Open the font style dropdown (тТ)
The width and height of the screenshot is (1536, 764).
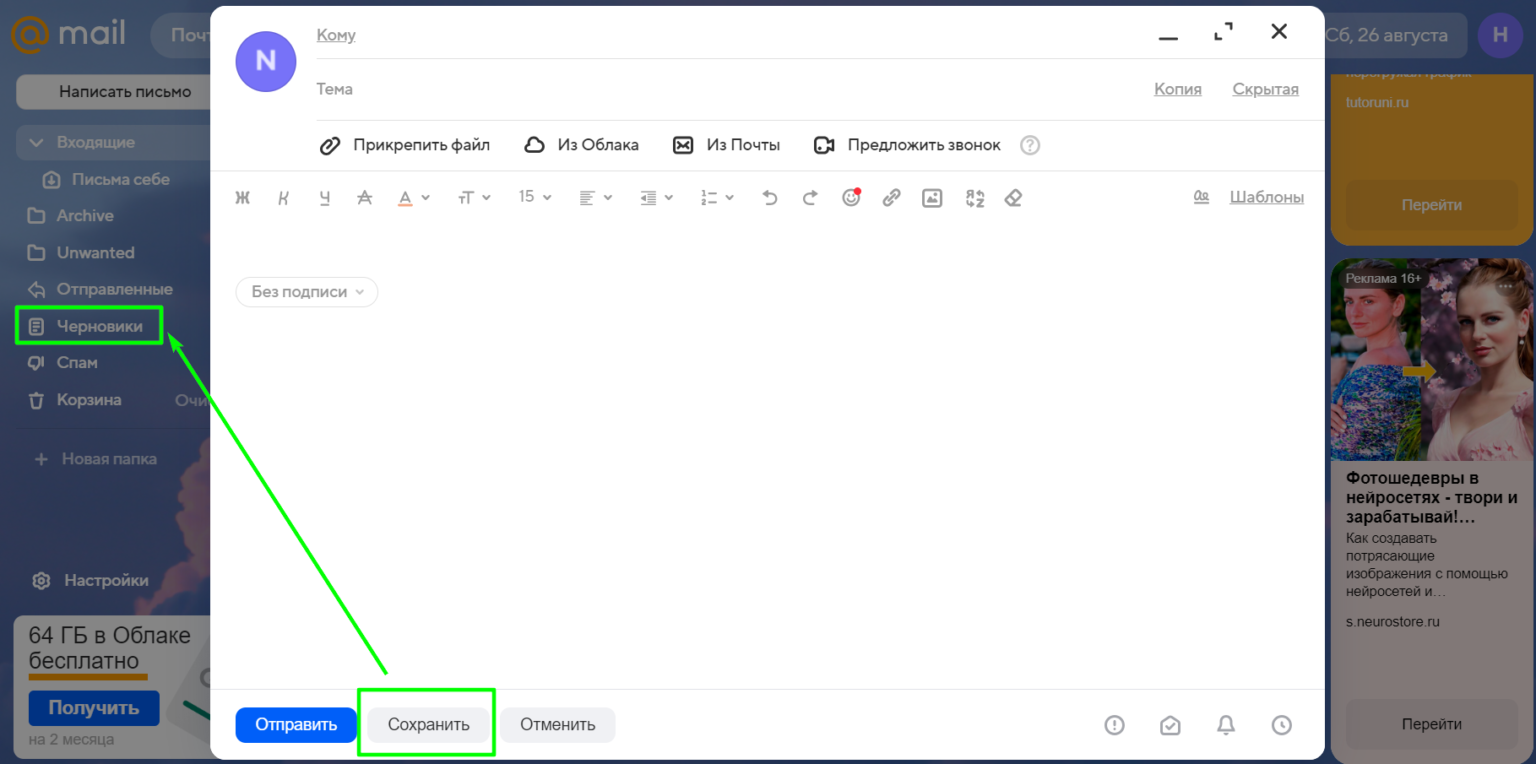pos(474,198)
